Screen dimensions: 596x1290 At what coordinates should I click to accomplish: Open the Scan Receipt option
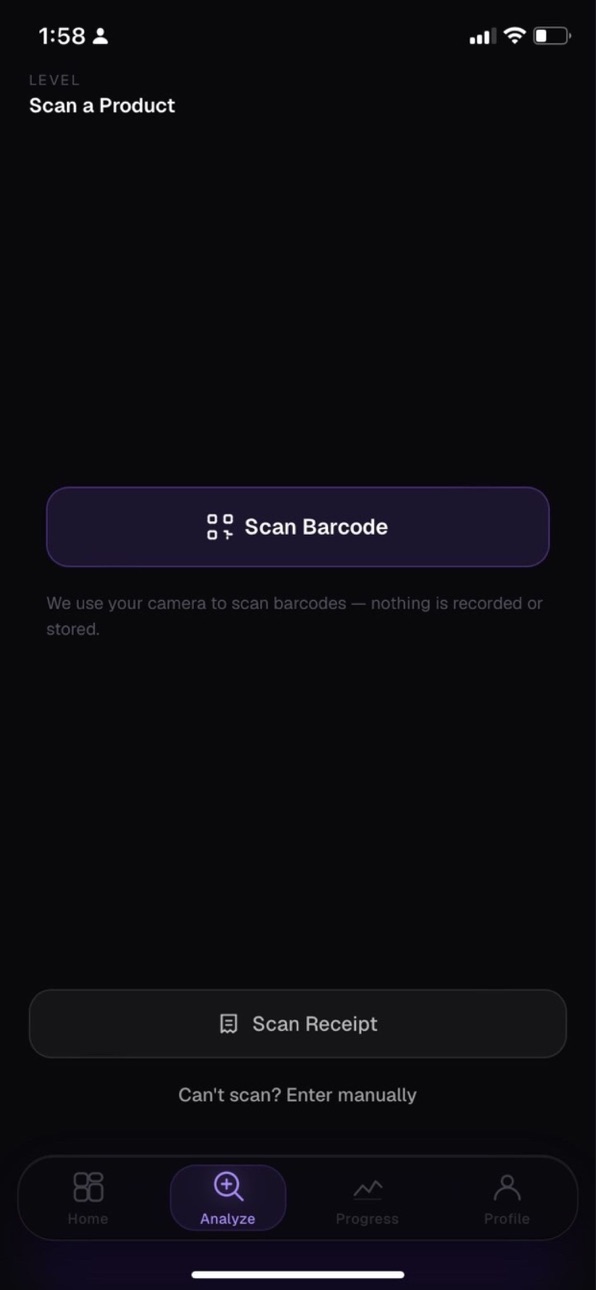click(298, 1024)
